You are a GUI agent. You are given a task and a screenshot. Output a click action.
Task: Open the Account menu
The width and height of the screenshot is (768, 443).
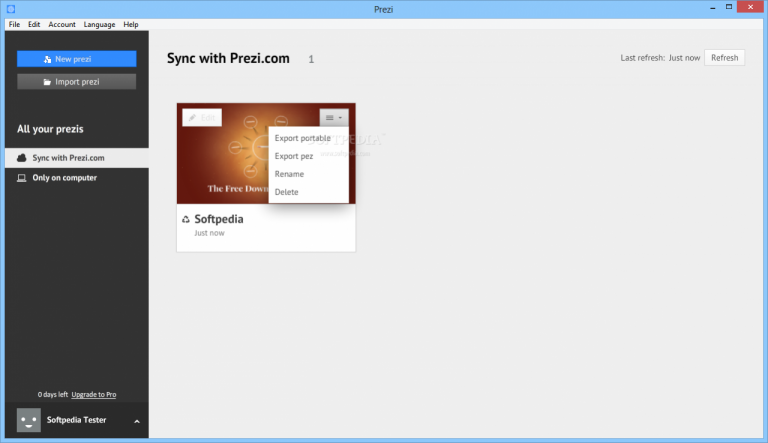[62, 24]
